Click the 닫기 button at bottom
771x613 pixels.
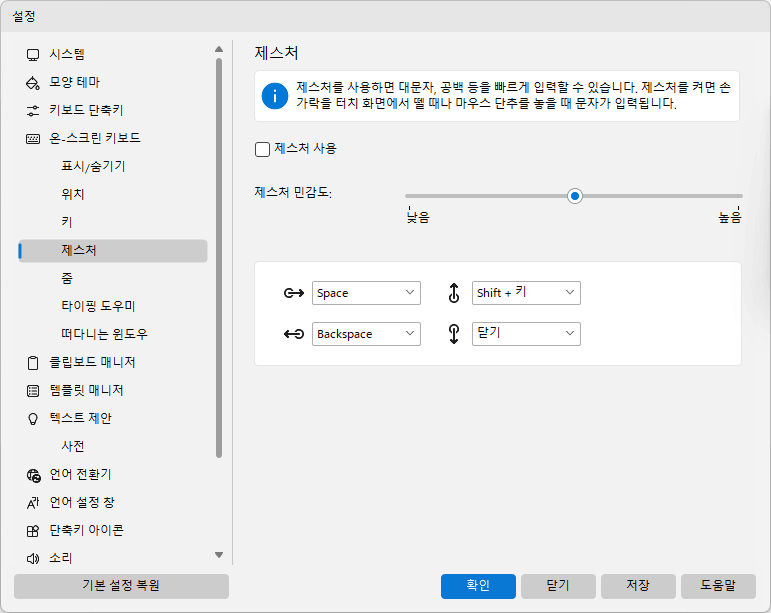pyautogui.click(x=558, y=586)
